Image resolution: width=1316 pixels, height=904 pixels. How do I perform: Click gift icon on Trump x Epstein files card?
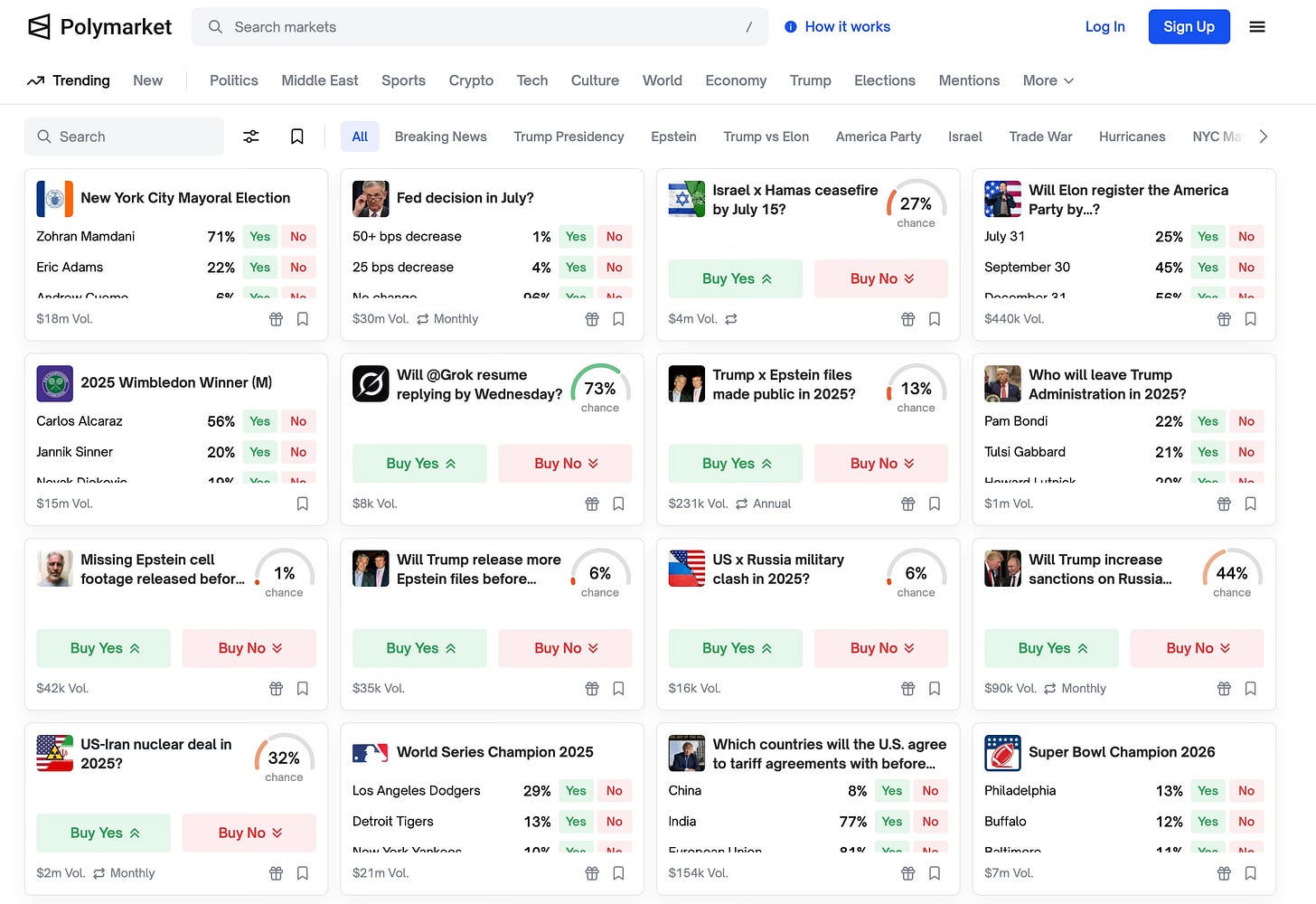(908, 504)
